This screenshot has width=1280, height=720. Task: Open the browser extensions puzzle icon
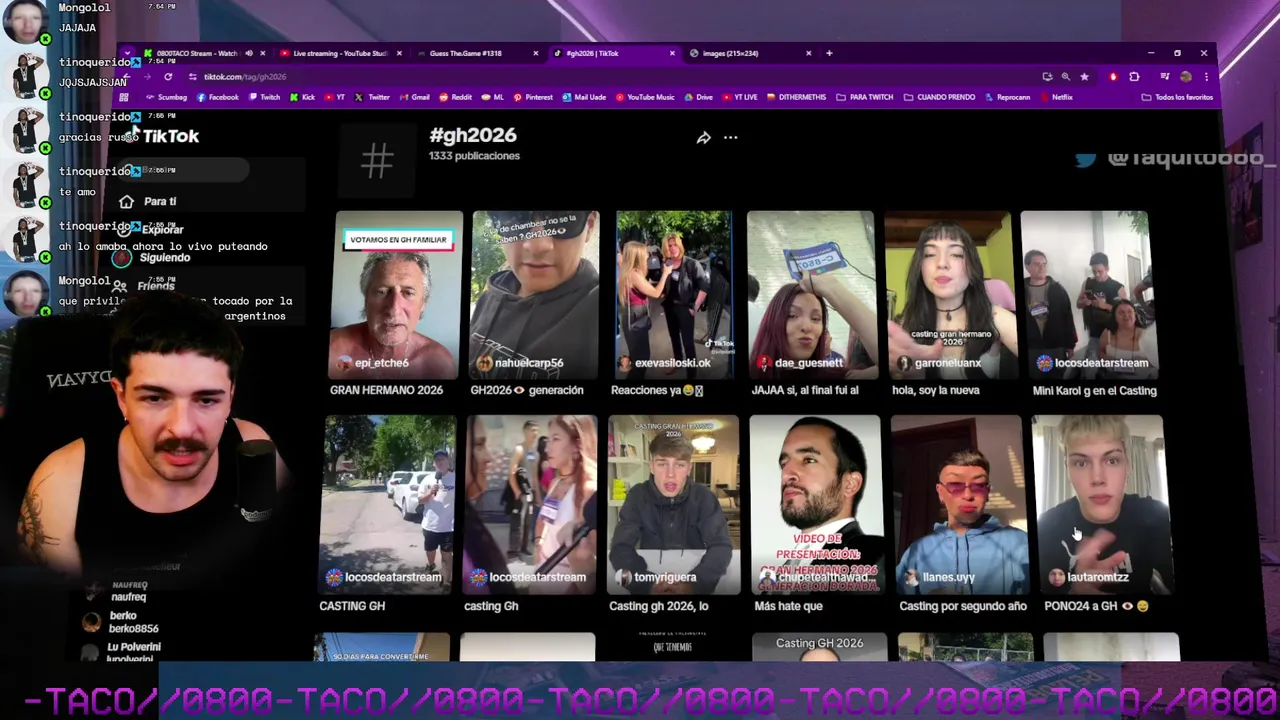(1134, 77)
